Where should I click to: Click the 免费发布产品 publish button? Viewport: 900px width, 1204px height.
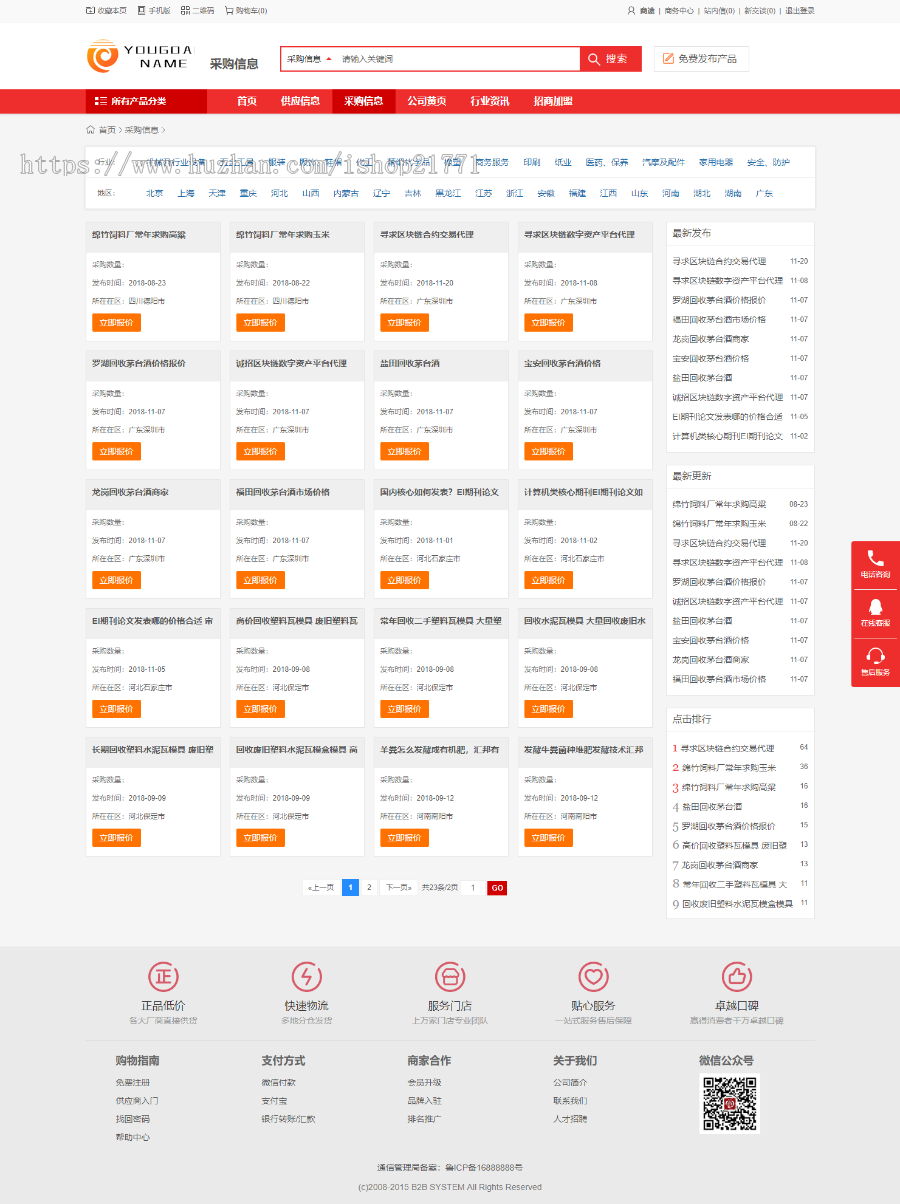click(701, 59)
